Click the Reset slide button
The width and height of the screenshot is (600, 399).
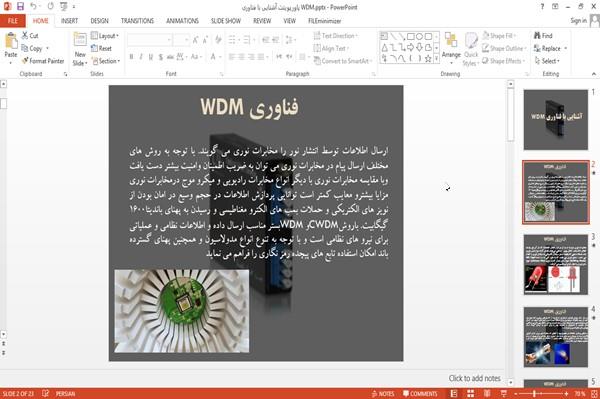click(101, 48)
